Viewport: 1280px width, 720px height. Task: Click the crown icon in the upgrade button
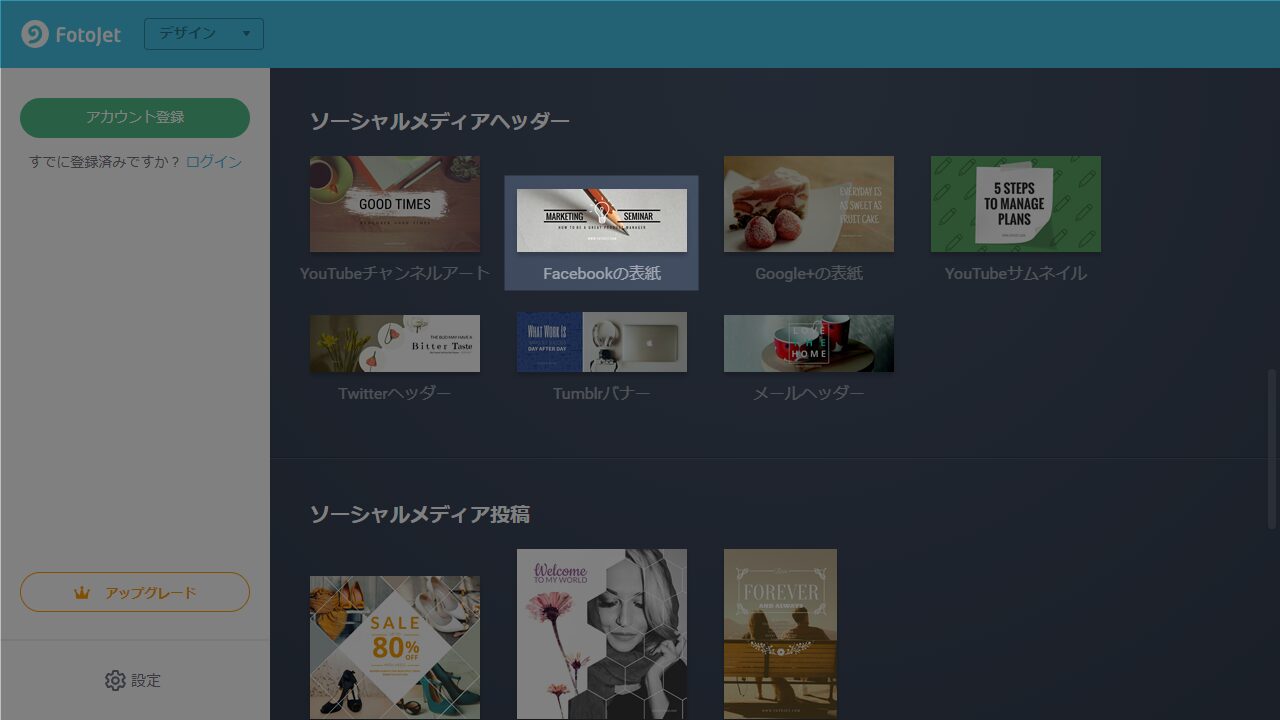[x=82, y=593]
